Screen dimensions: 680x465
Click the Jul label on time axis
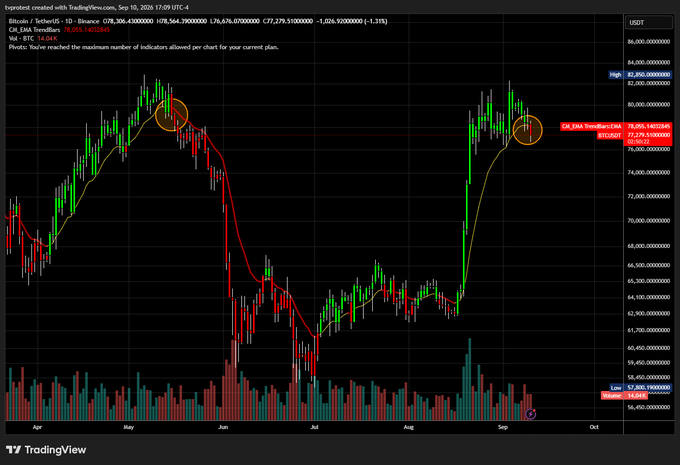pos(314,427)
